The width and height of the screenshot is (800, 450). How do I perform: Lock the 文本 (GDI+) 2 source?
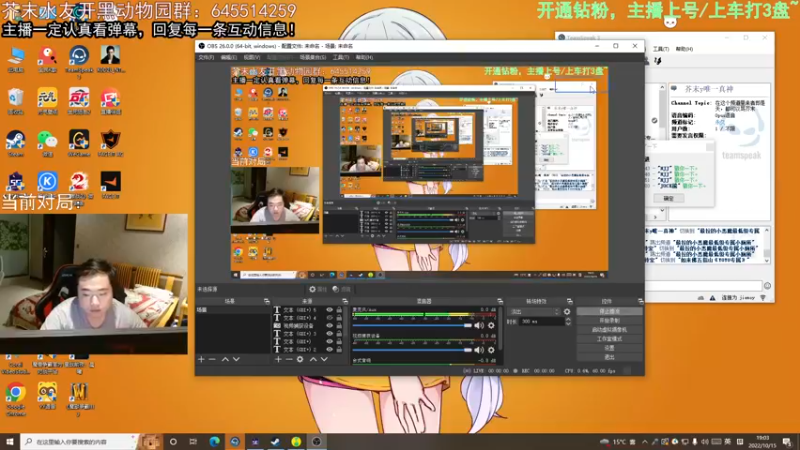pyautogui.click(x=339, y=349)
